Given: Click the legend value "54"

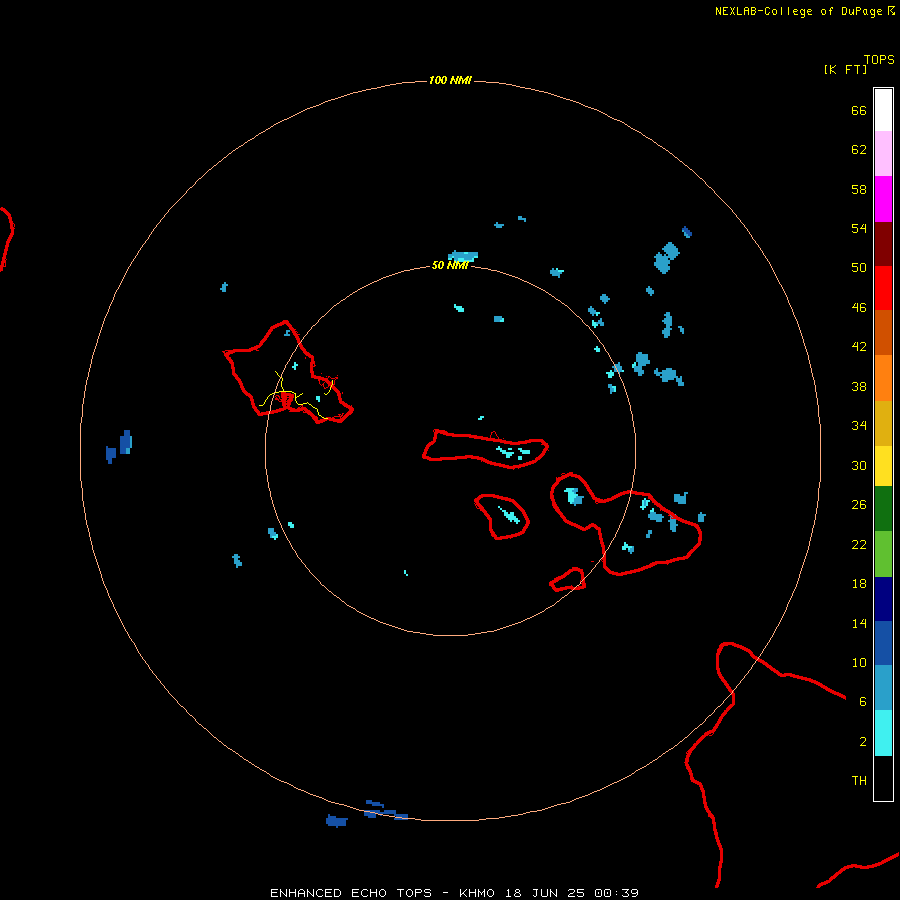Looking at the screenshot, I should tap(859, 228).
